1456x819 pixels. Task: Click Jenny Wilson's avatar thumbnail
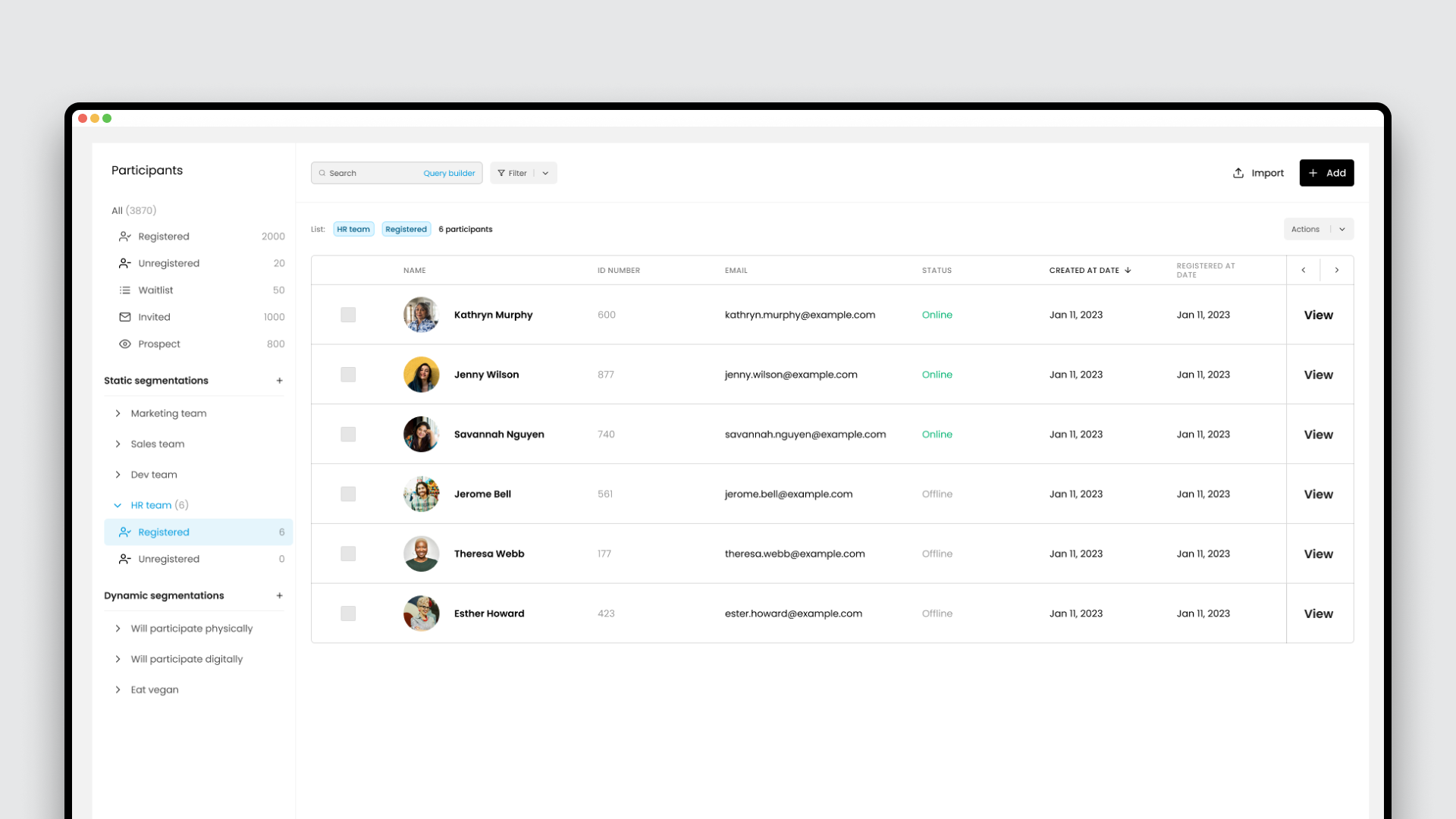(421, 375)
